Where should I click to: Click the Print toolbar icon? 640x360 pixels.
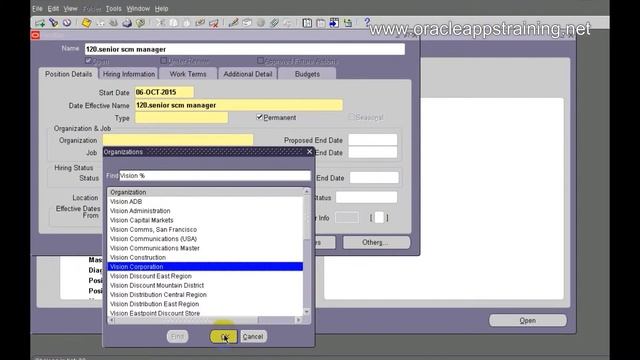pyautogui.click(x=127, y=23)
